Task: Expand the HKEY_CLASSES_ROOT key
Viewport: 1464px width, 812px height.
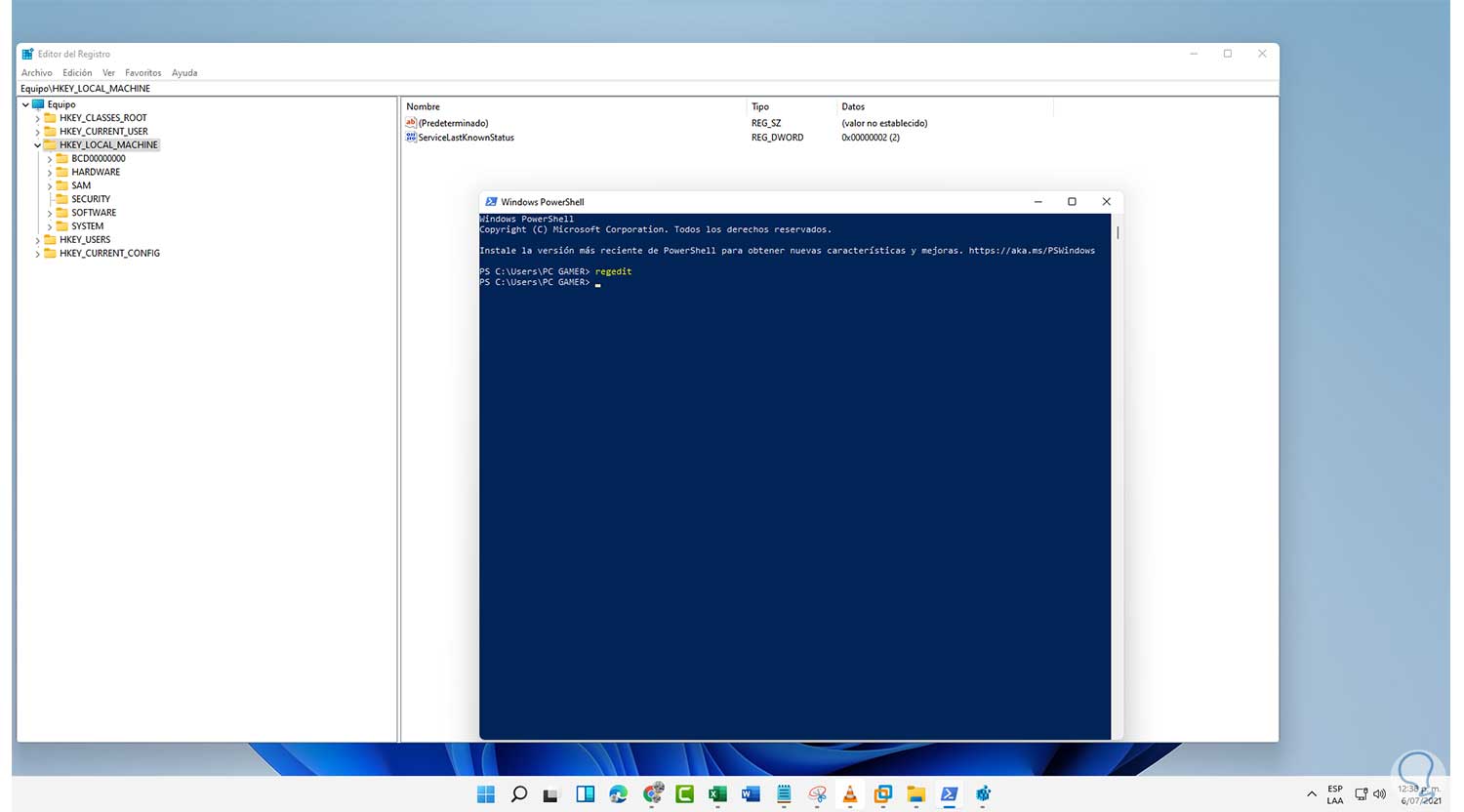Action: [38, 118]
